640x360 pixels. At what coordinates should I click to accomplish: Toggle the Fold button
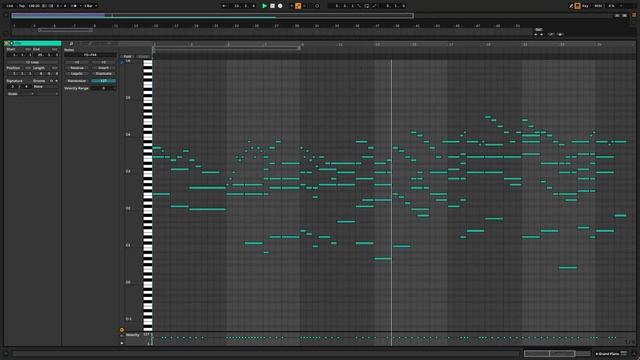pos(127,56)
